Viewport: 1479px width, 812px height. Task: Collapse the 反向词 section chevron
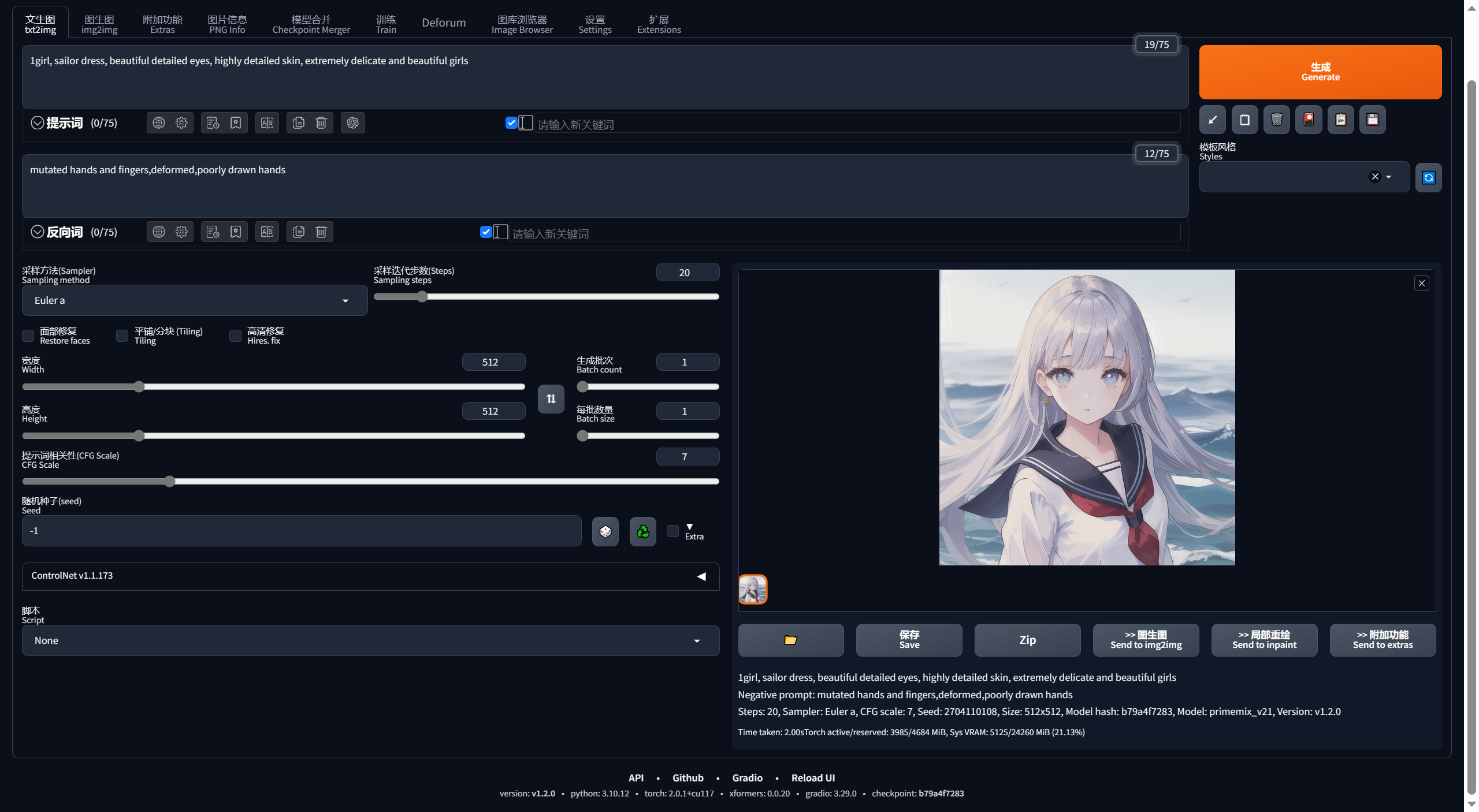click(37, 232)
